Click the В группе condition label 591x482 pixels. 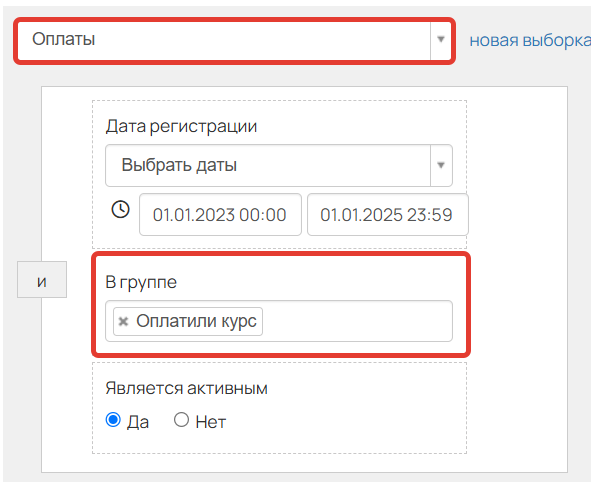coord(141,282)
